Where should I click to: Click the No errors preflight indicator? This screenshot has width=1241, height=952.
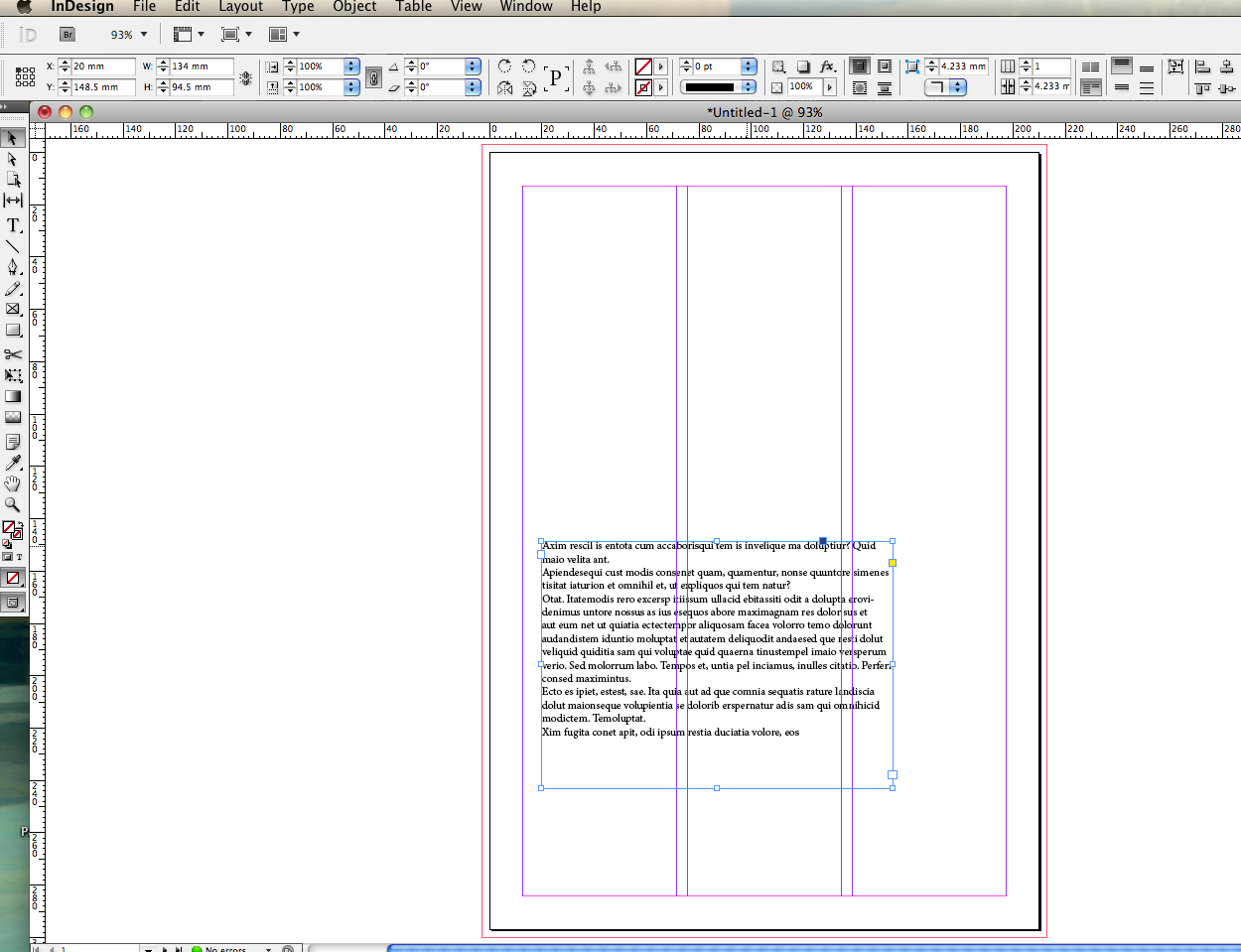(226, 949)
